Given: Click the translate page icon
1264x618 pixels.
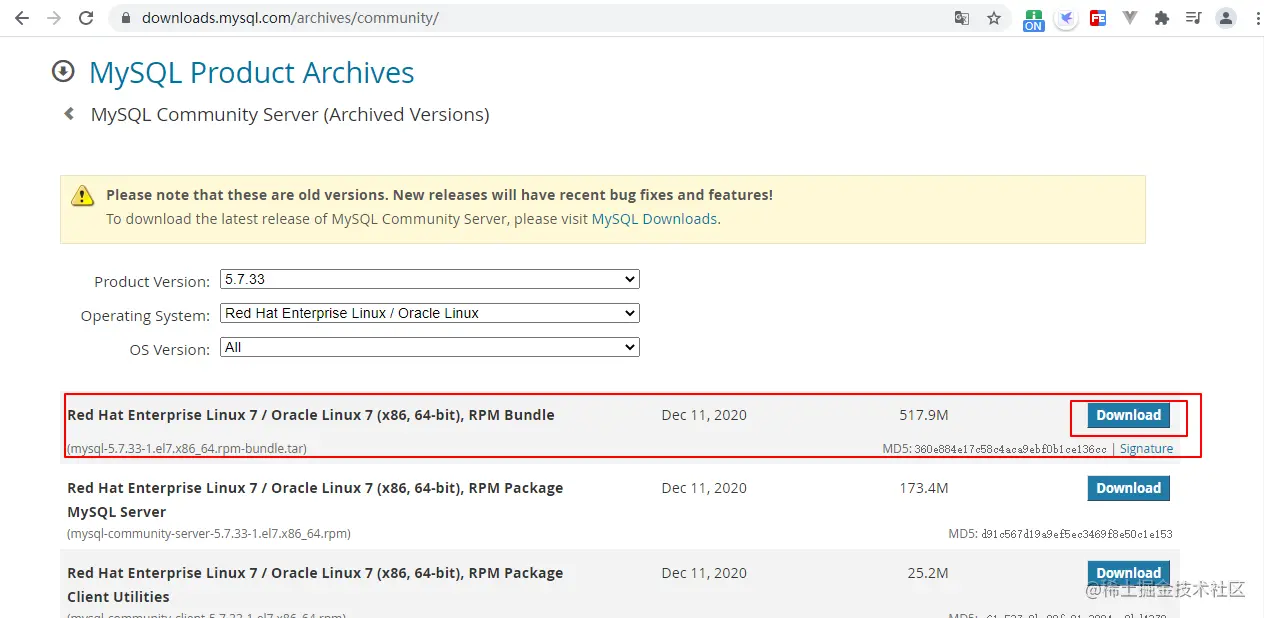Looking at the screenshot, I should [x=962, y=18].
